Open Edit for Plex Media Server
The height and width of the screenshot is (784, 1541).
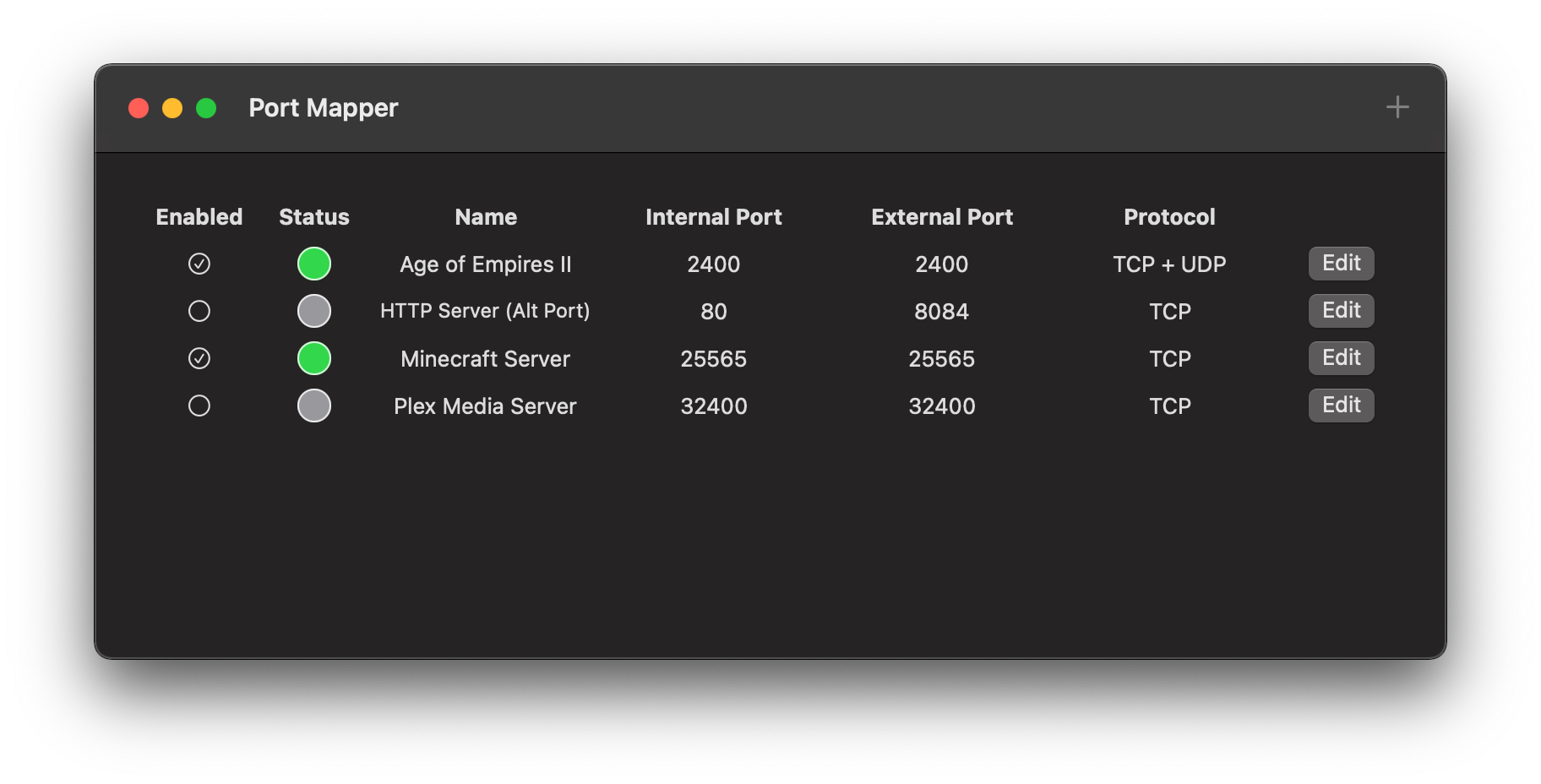1341,406
